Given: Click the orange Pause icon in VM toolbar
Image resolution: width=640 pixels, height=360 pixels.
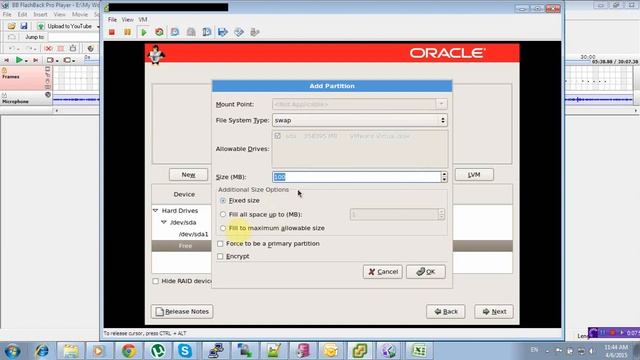Looking at the screenshot, I should pos(127,32).
